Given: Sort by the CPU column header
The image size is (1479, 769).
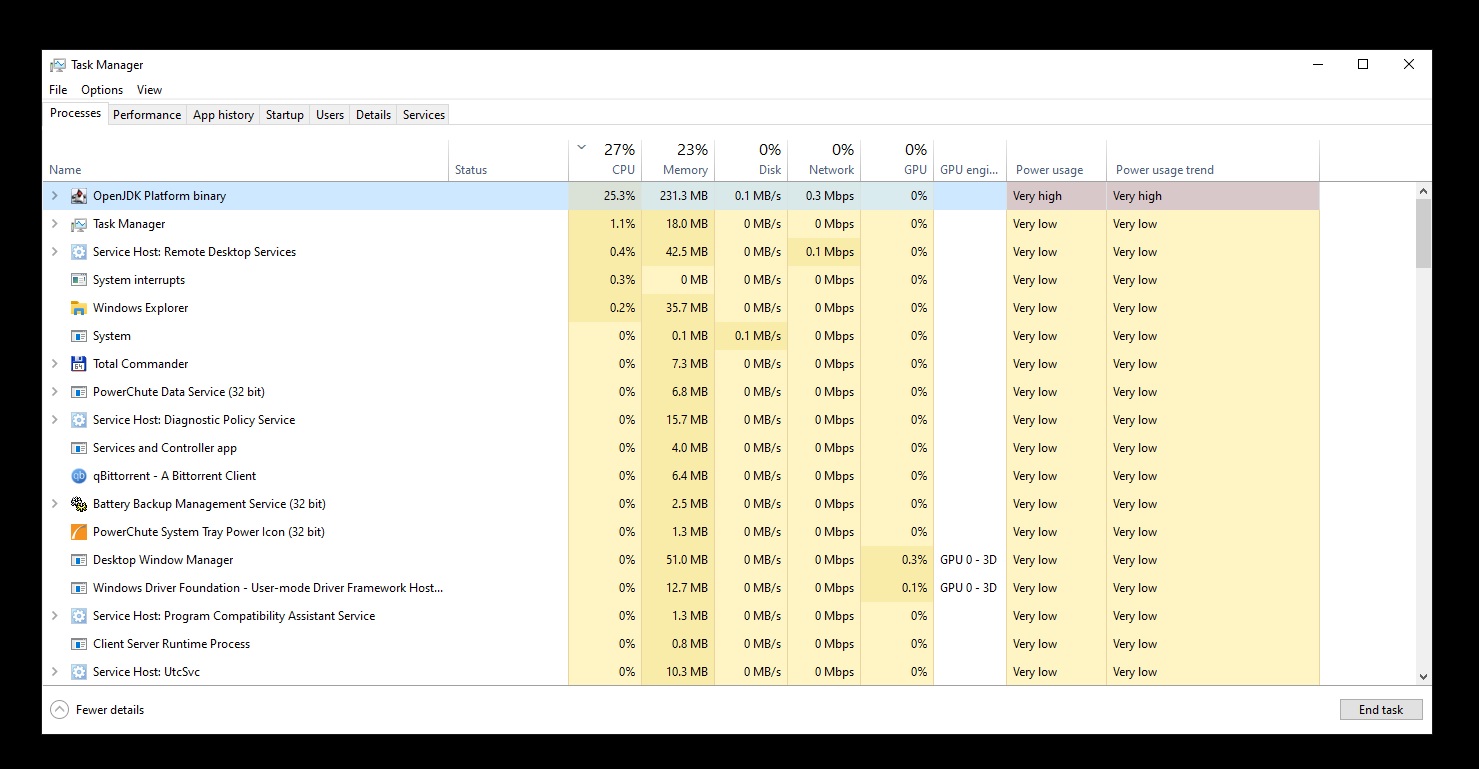Looking at the screenshot, I should [605, 160].
